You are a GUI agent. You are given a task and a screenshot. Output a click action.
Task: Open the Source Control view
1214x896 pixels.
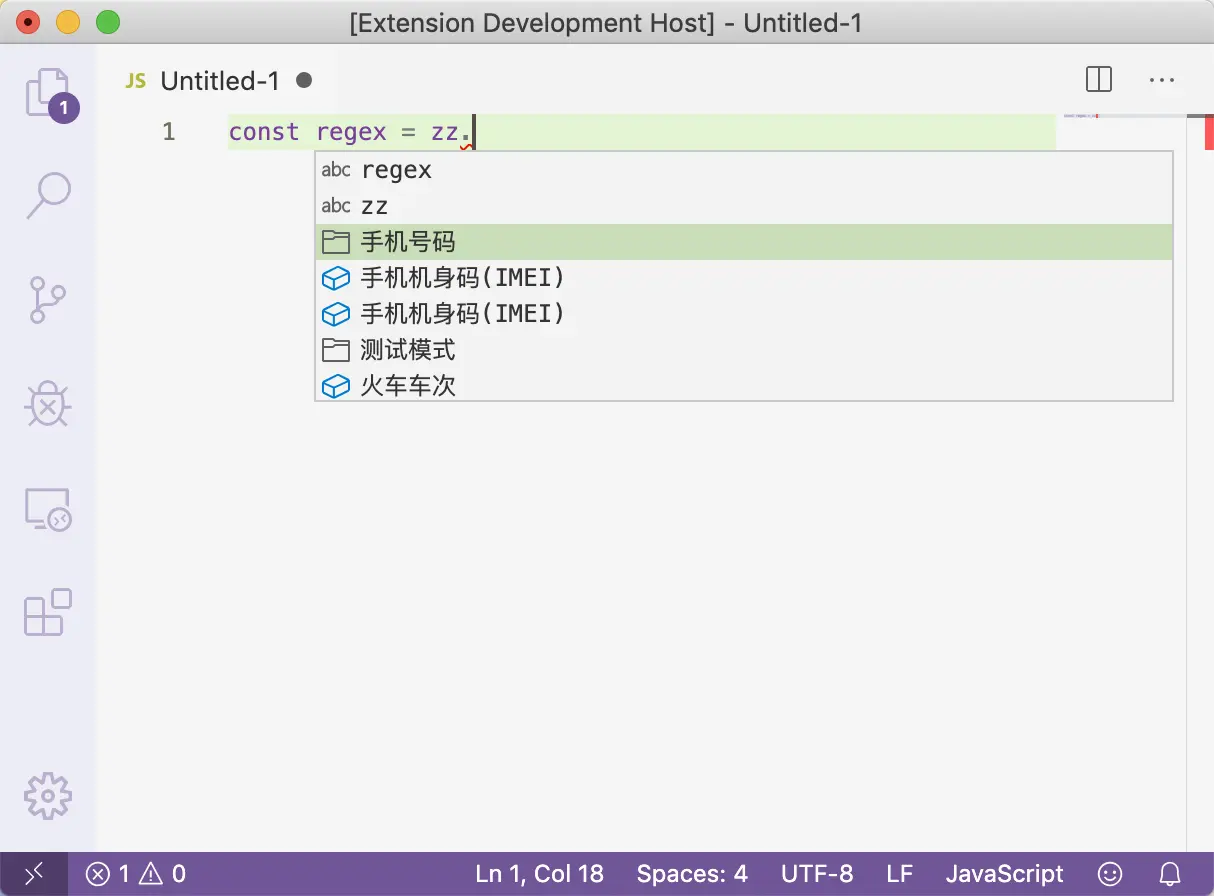[47, 298]
